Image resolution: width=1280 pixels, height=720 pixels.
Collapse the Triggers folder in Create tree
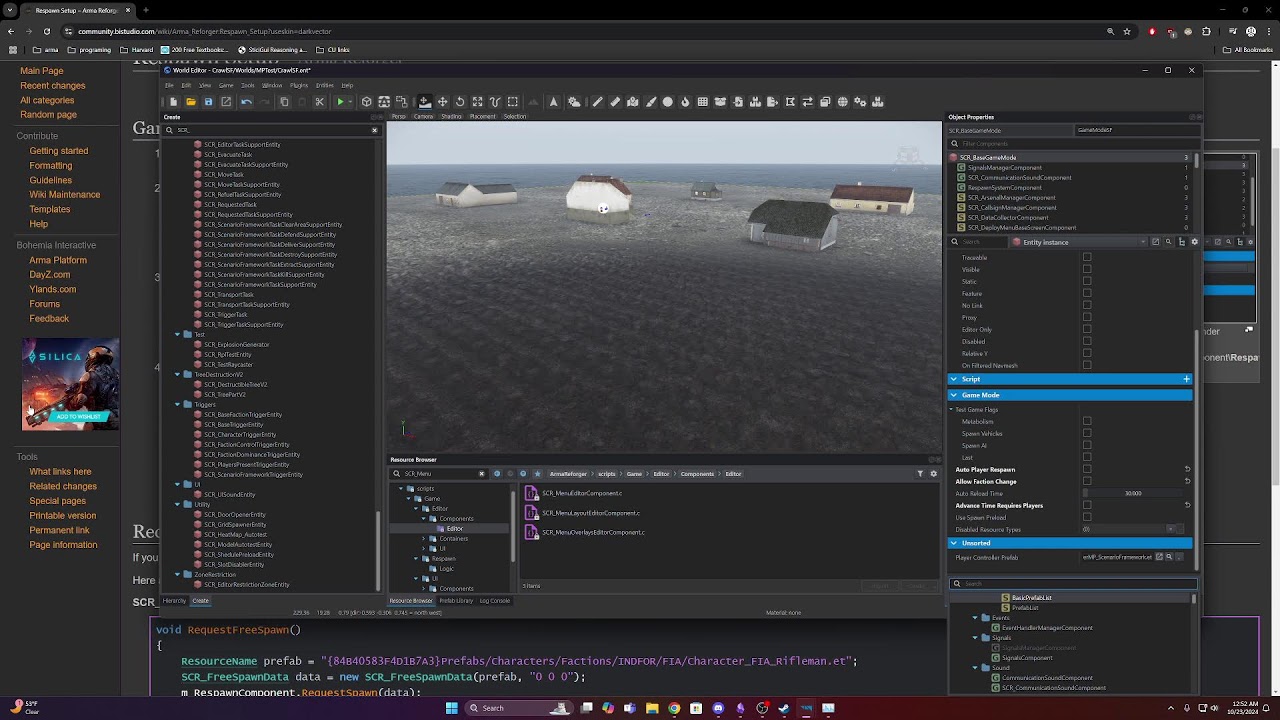pos(177,405)
